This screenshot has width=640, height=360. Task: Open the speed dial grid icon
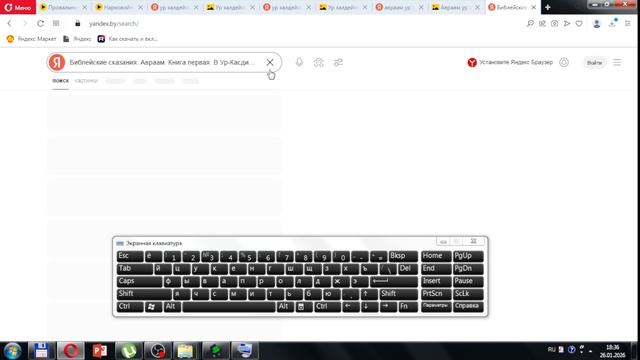(x=56, y=24)
